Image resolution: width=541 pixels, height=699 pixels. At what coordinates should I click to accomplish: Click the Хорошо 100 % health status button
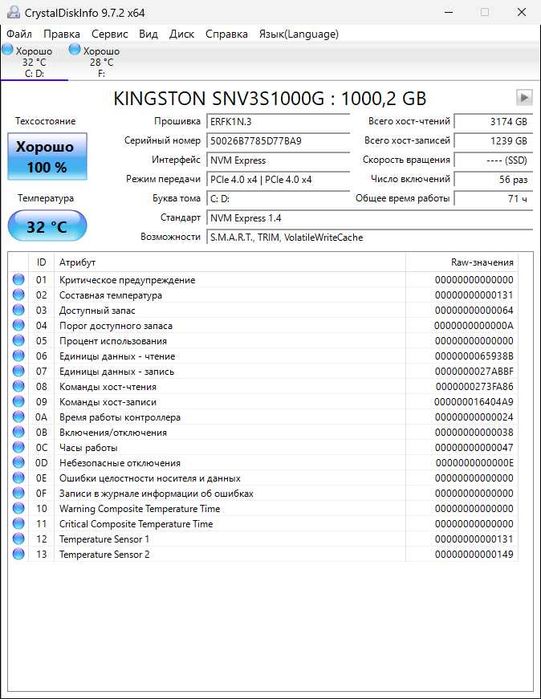[47, 156]
